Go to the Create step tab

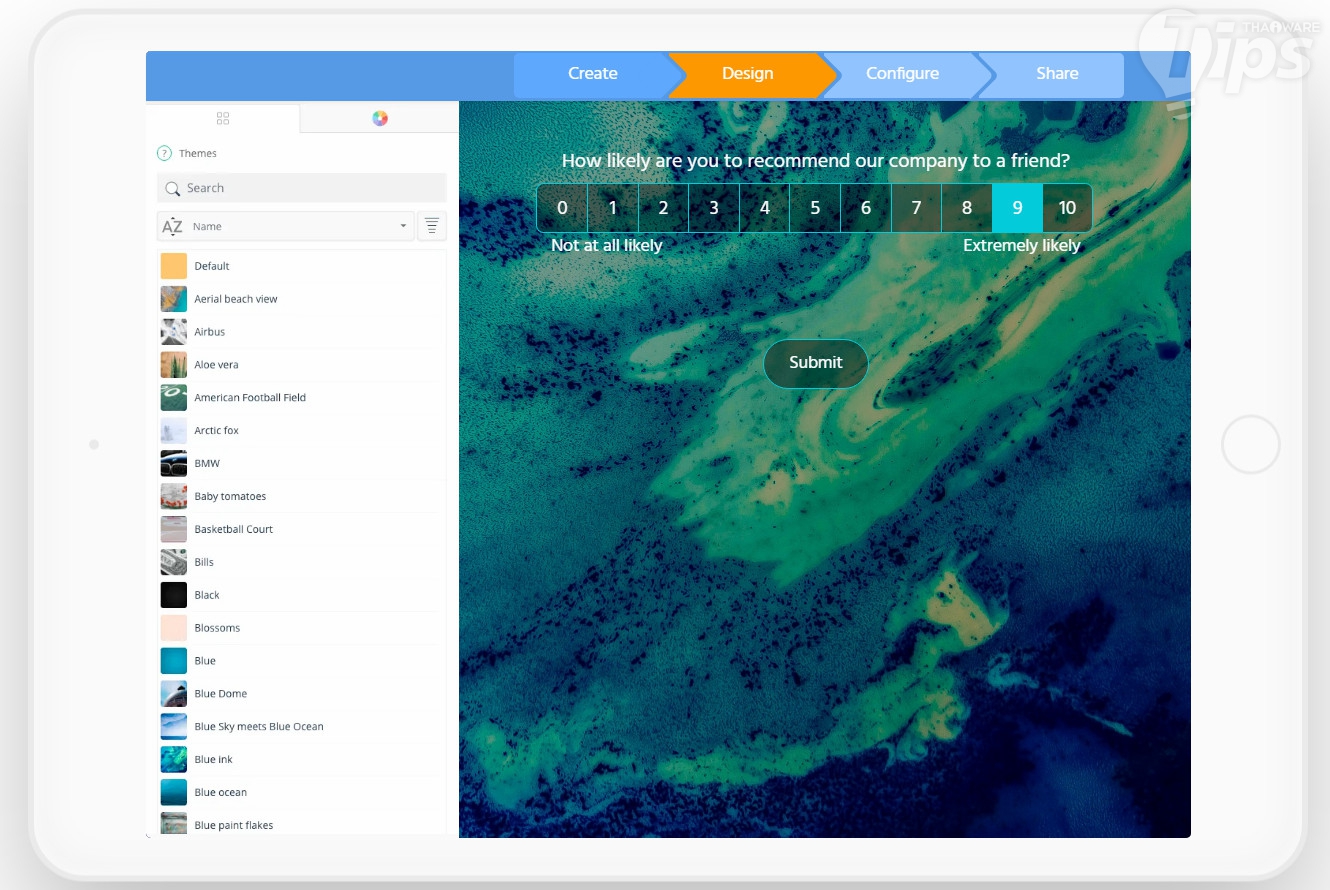click(592, 74)
